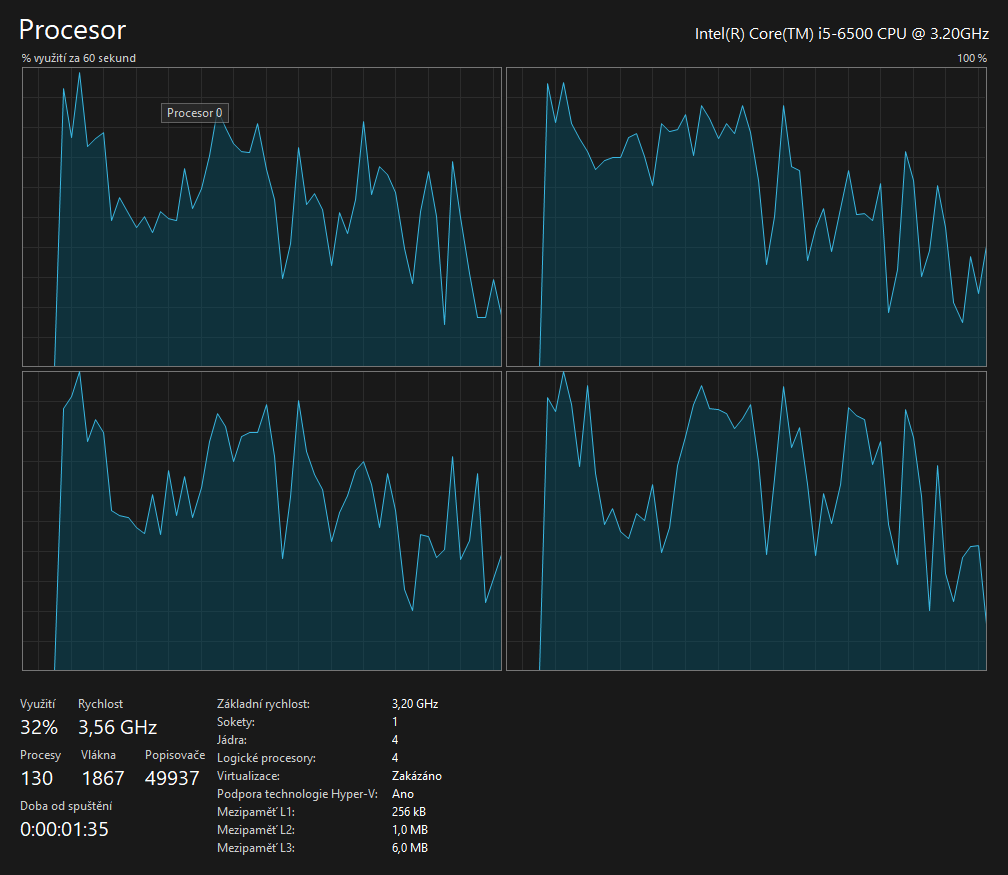Click the "Procesor" page heading
The height and width of the screenshot is (875, 1008).
pos(73,30)
